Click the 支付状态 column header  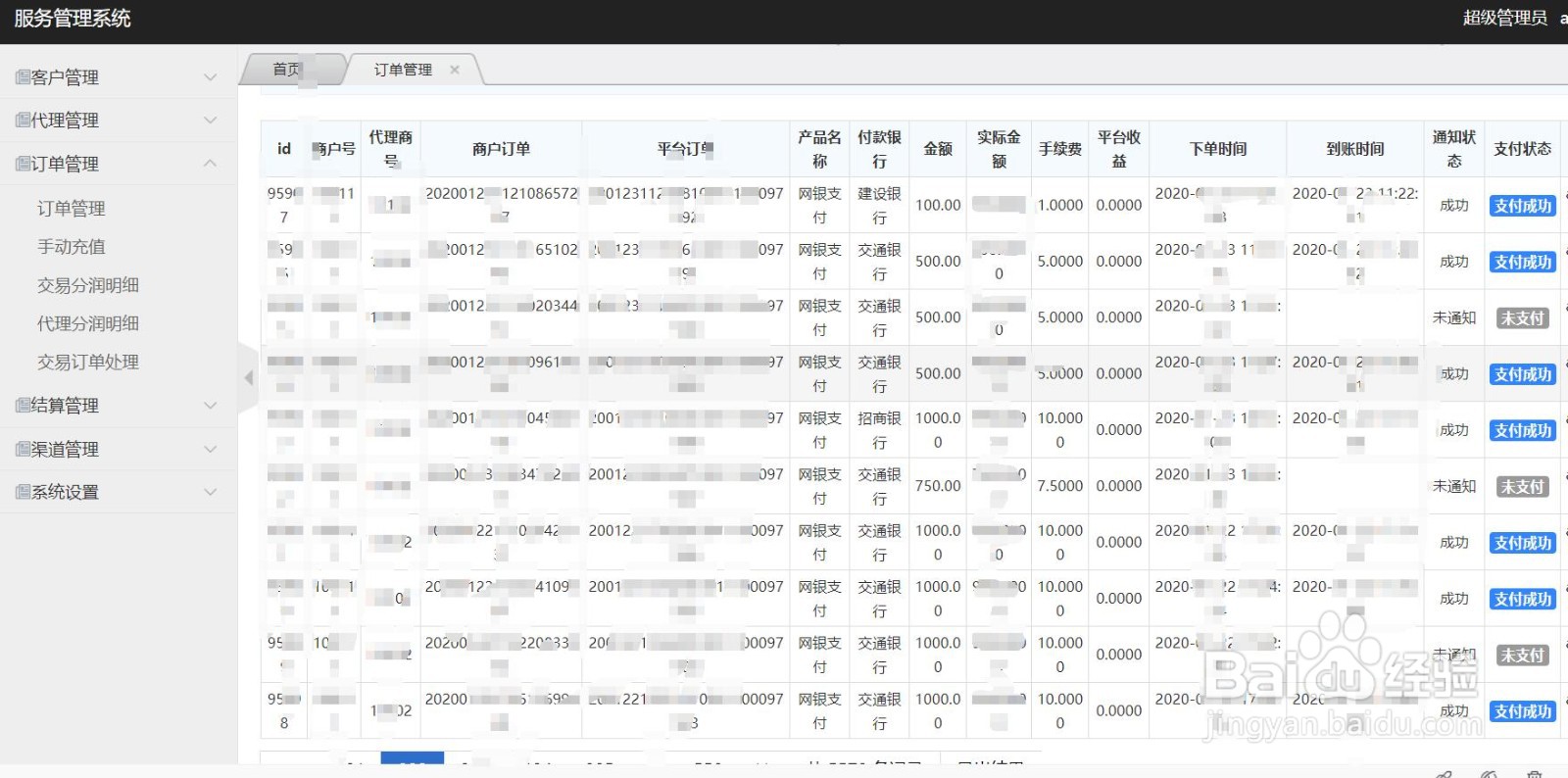(1523, 149)
